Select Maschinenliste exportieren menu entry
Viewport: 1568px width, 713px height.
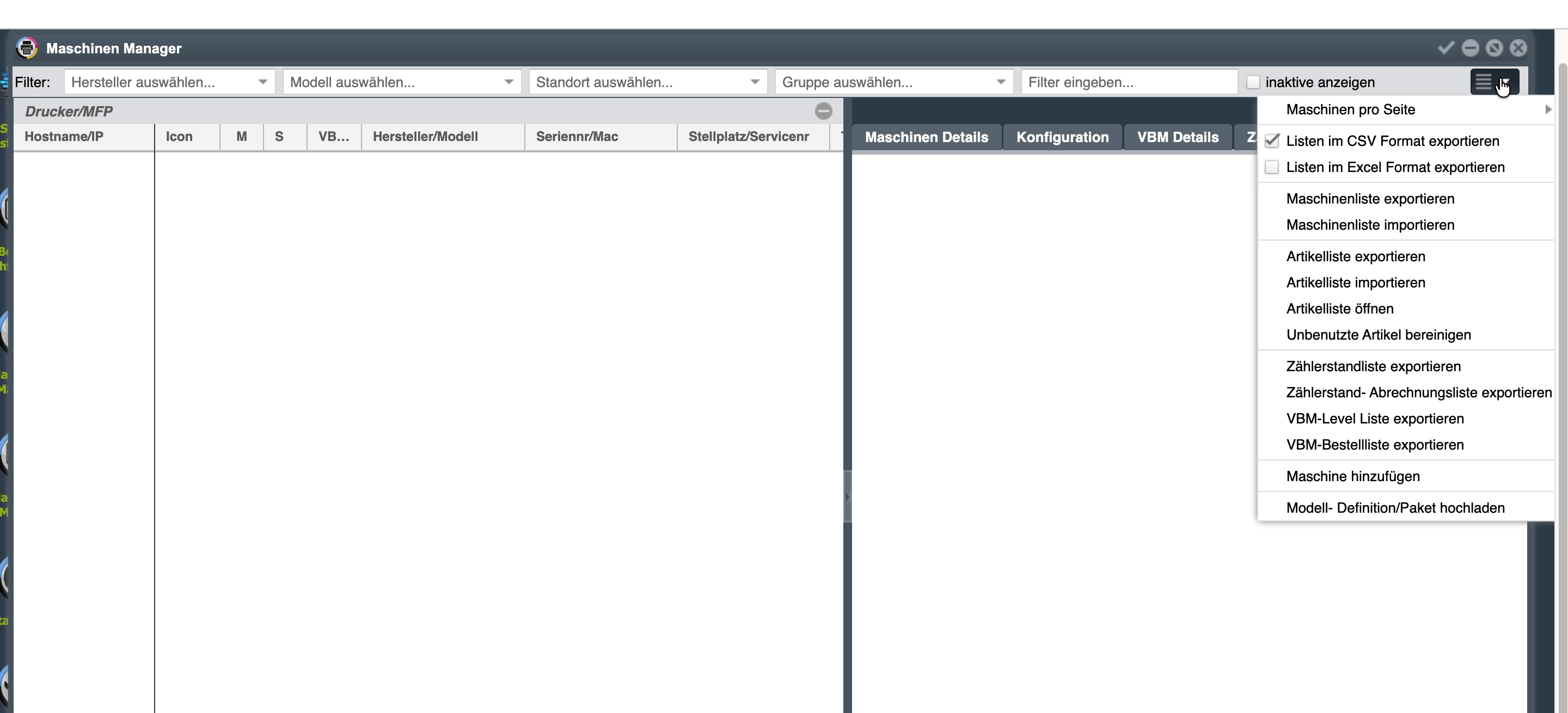click(x=1370, y=198)
